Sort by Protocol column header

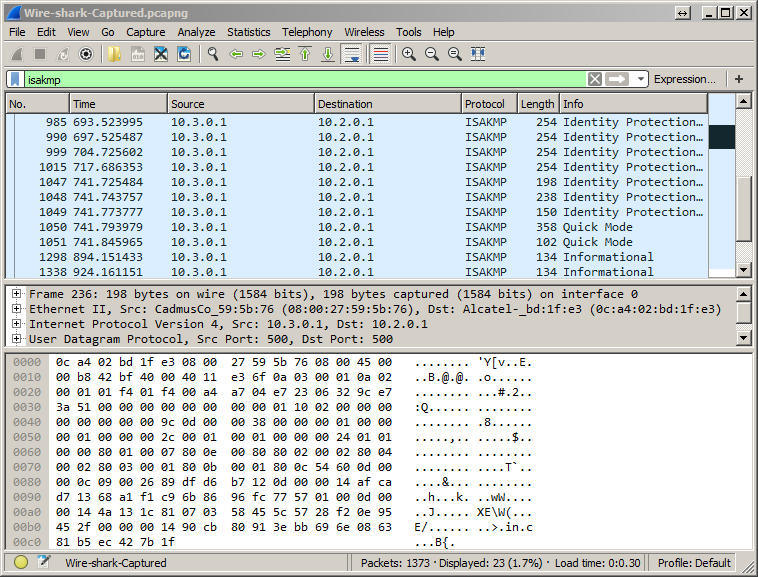tap(489, 104)
